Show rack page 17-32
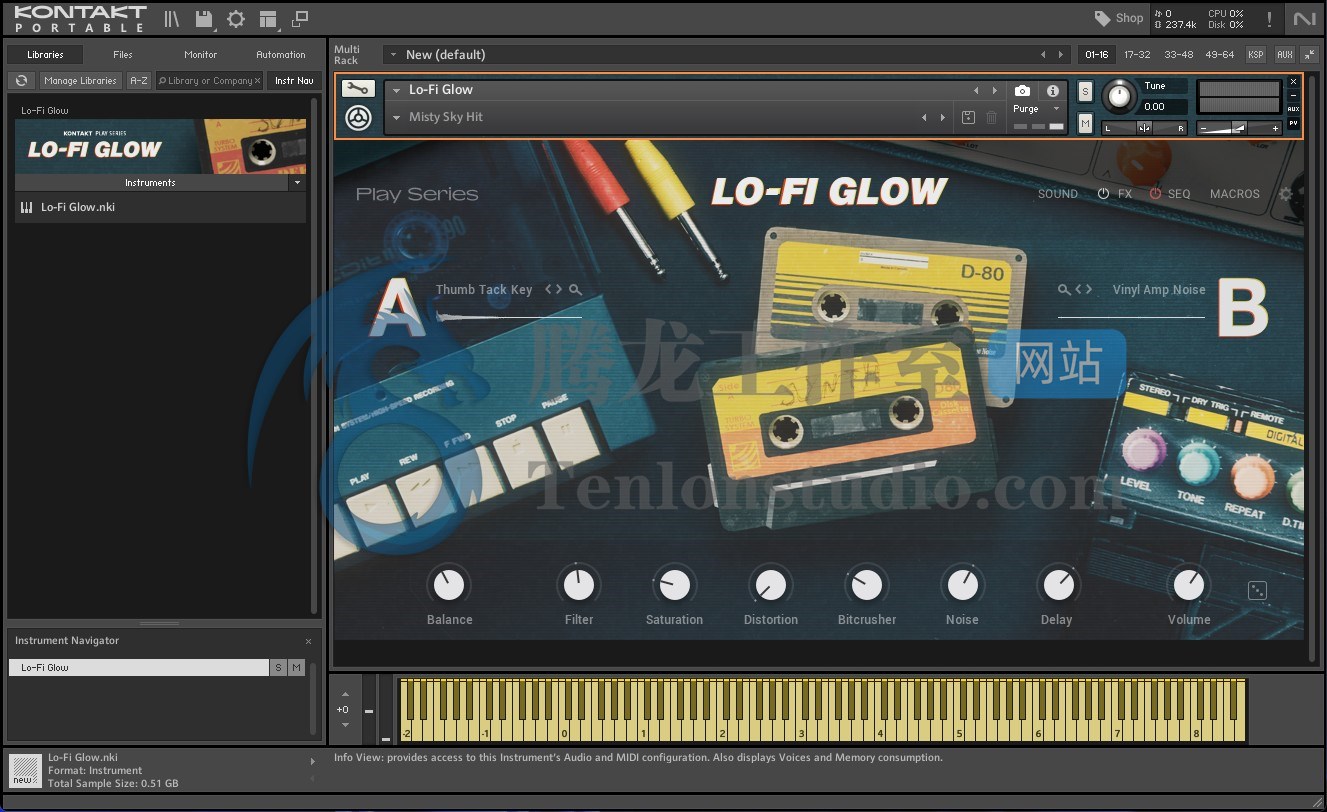This screenshot has width=1327, height=812. point(1137,55)
